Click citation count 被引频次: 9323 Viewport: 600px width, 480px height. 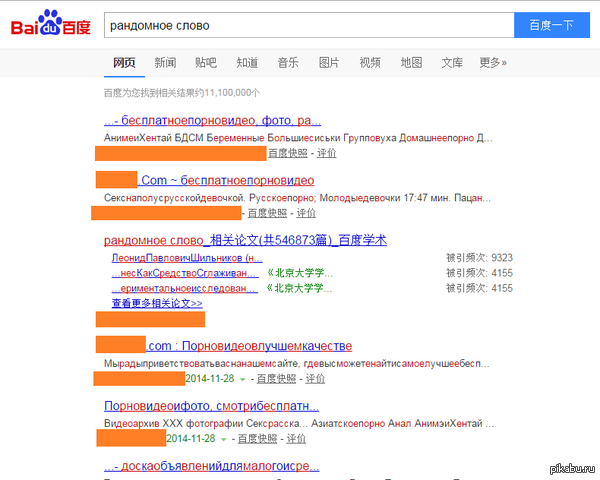(x=479, y=258)
